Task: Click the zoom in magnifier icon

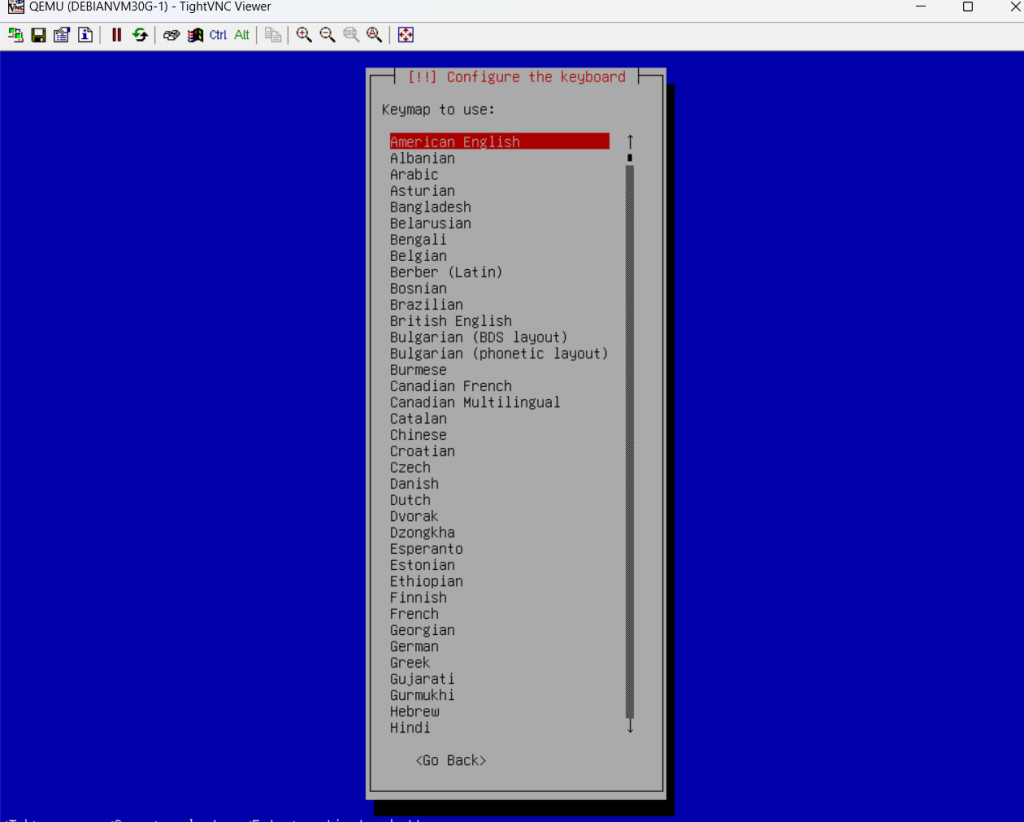Action: click(304, 35)
